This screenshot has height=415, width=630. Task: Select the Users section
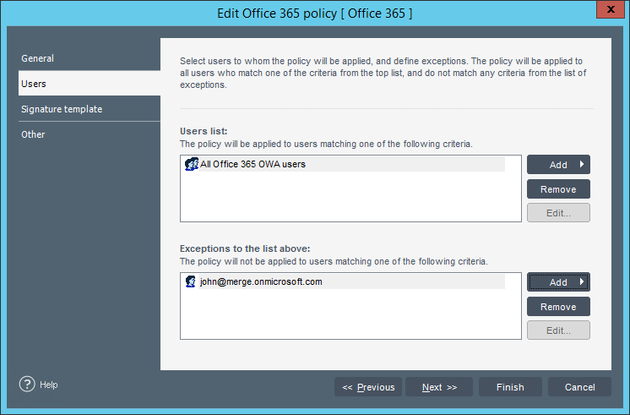89,84
